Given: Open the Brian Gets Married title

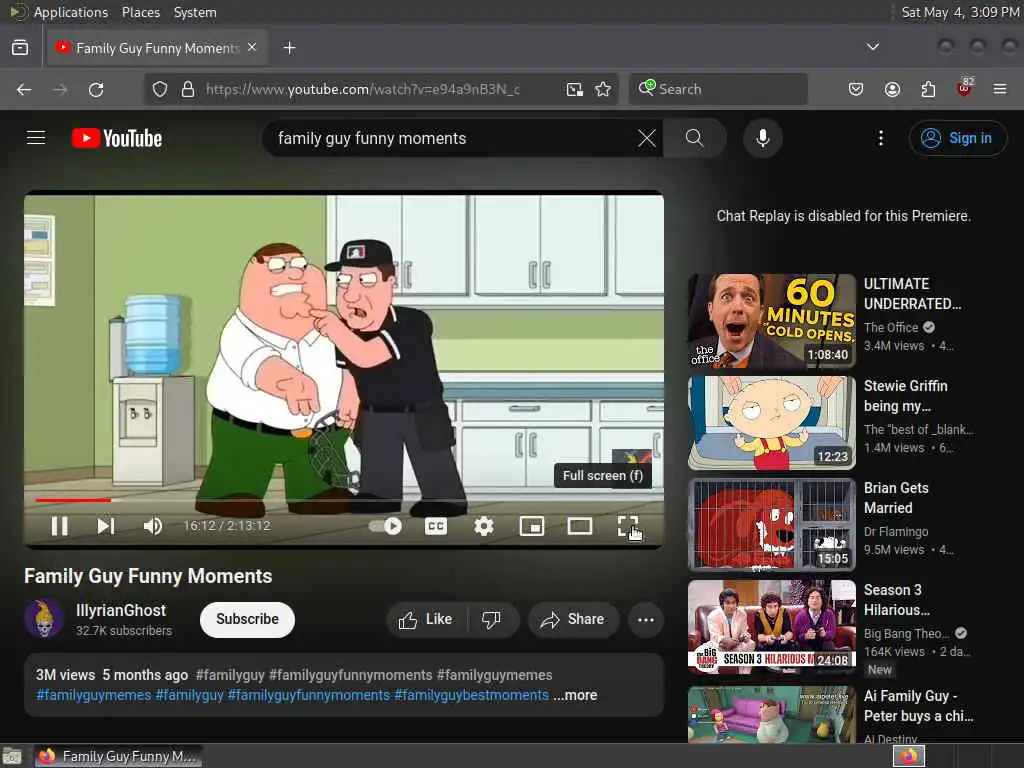Looking at the screenshot, I should pyautogui.click(x=896, y=498).
